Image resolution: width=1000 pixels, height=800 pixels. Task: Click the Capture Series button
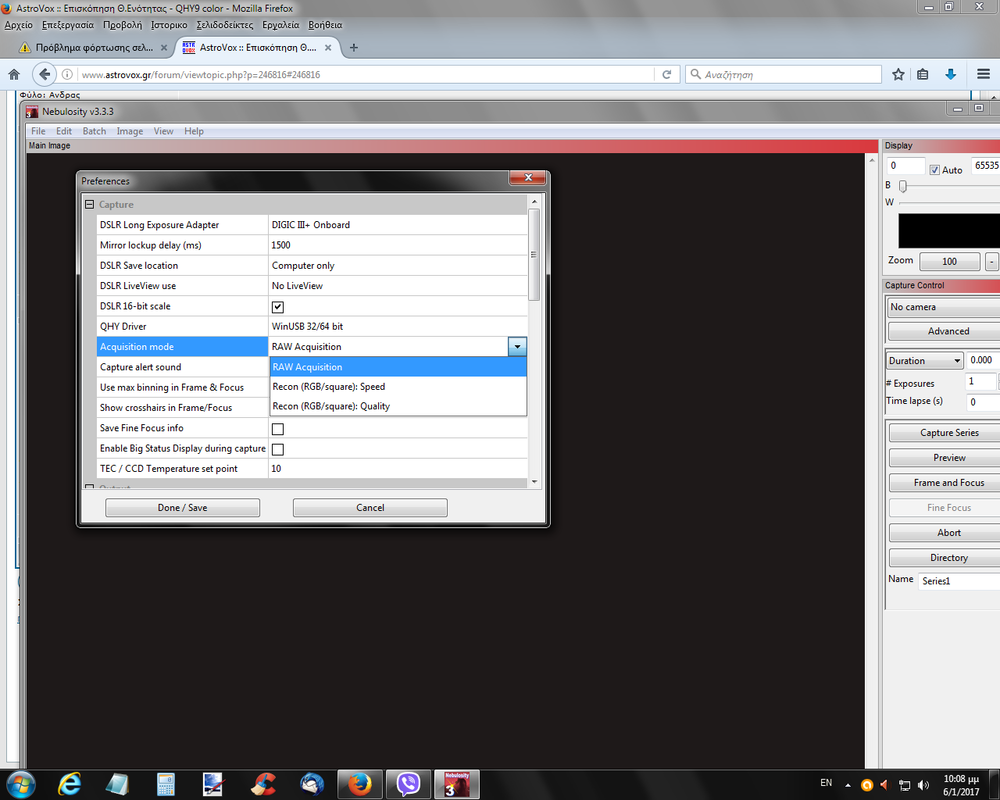948,433
